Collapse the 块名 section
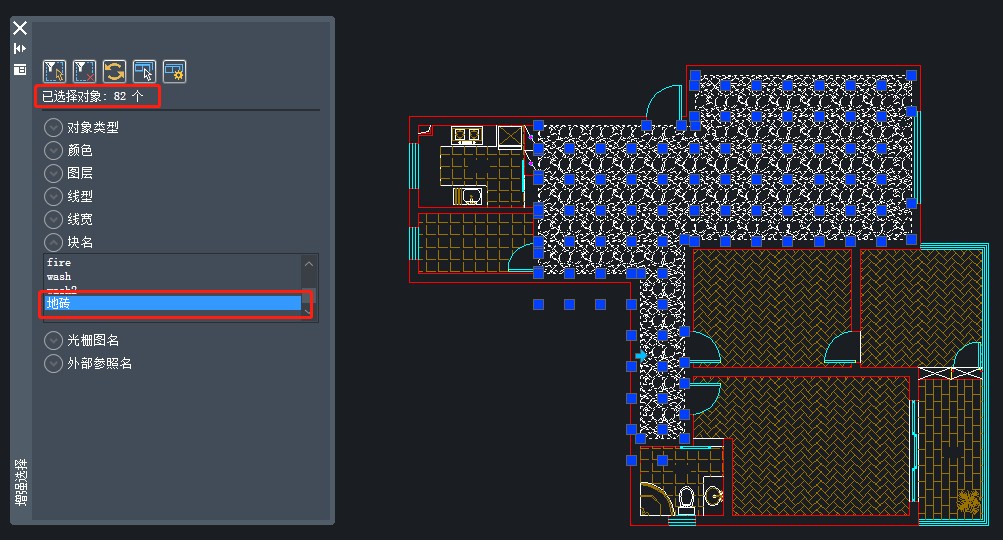Screen dimensions: 1003x540 pos(53,242)
